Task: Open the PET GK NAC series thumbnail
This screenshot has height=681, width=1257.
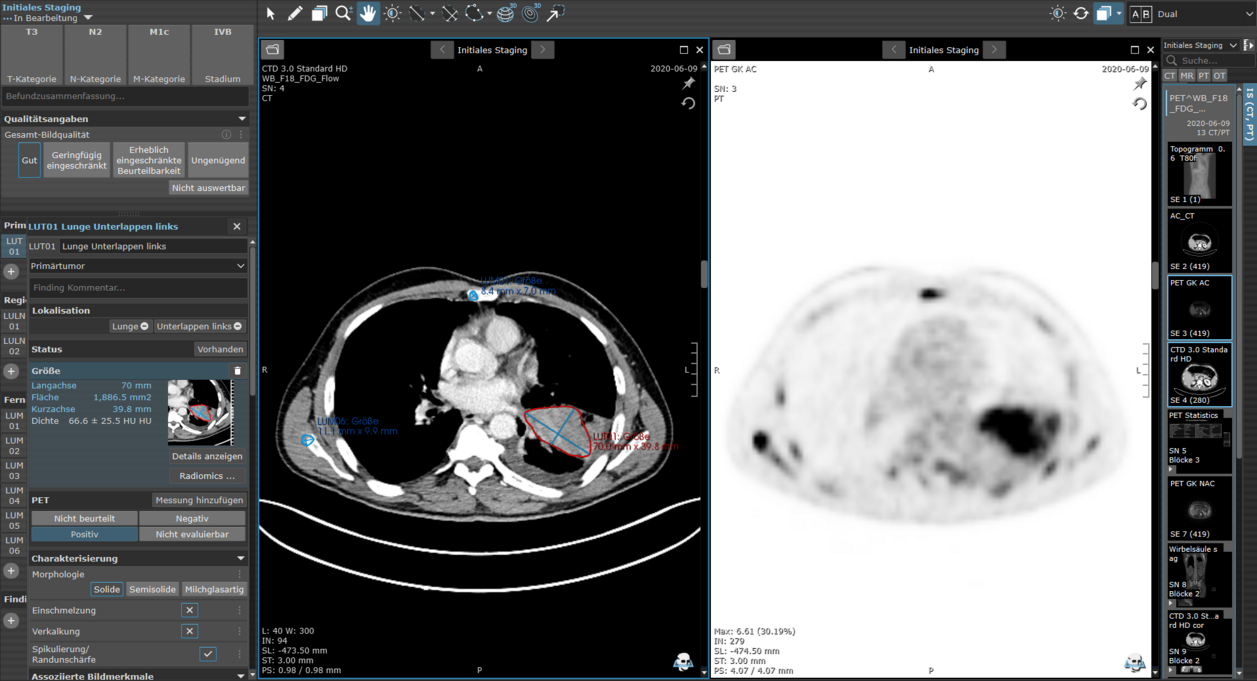Action: (x=1199, y=509)
